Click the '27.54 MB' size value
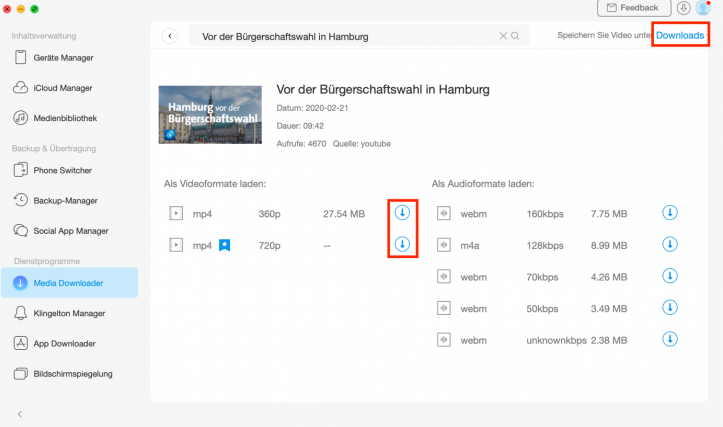Viewport: 723px width, 427px height. pyautogui.click(x=344, y=214)
